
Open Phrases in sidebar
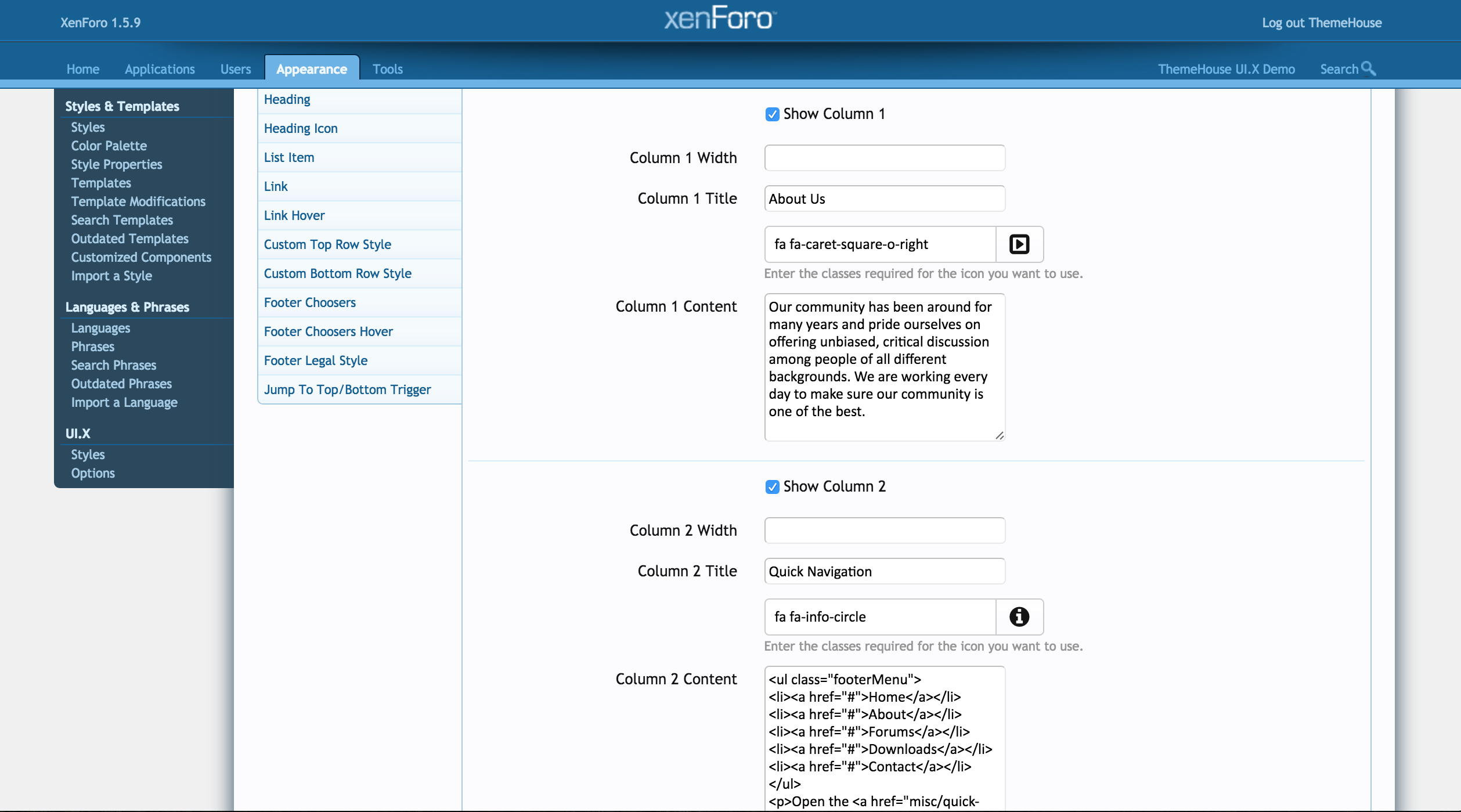pos(92,347)
